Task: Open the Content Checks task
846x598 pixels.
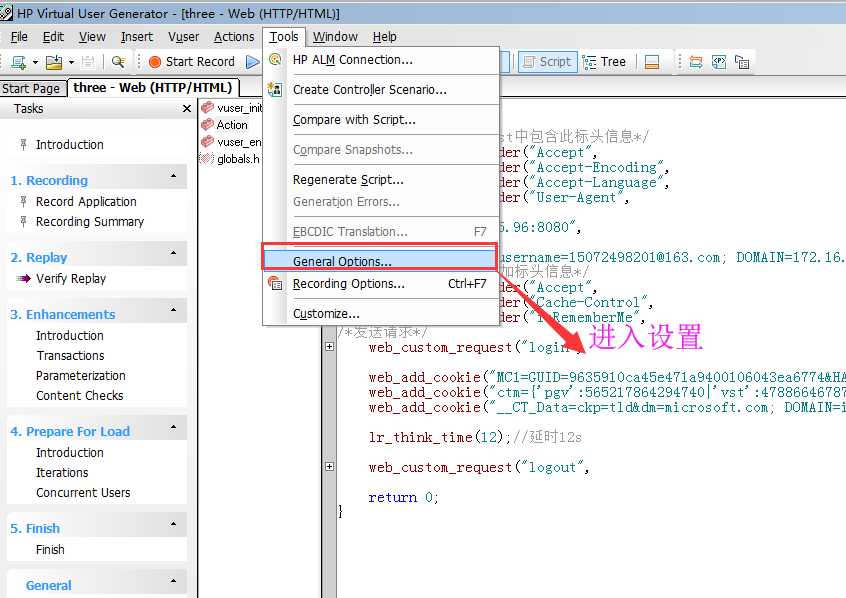Action: pyautogui.click(x=79, y=396)
